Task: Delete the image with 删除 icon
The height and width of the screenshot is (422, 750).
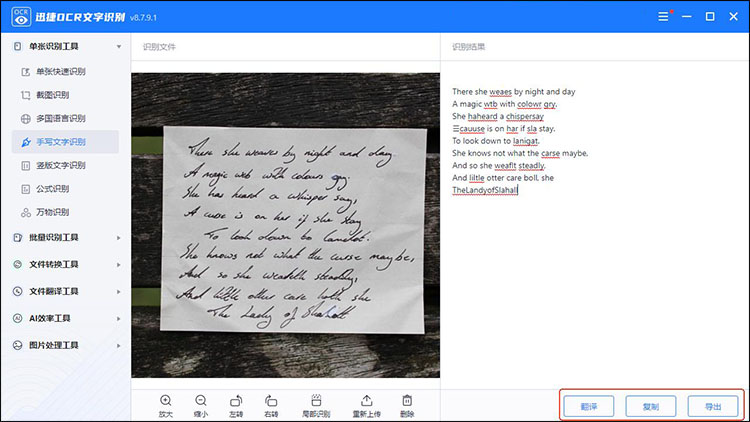Action: tap(407, 400)
